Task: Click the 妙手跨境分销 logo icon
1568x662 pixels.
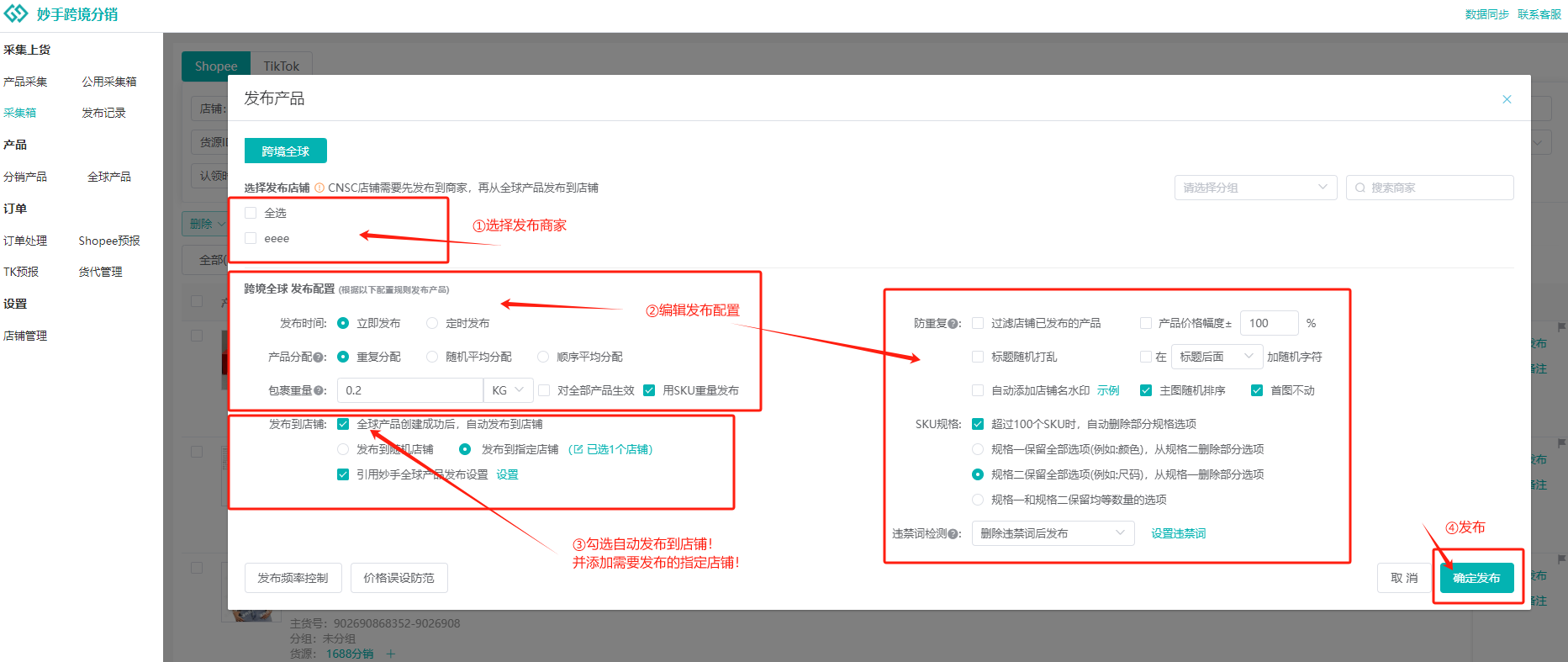Action: pyautogui.click(x=16, y=14)
